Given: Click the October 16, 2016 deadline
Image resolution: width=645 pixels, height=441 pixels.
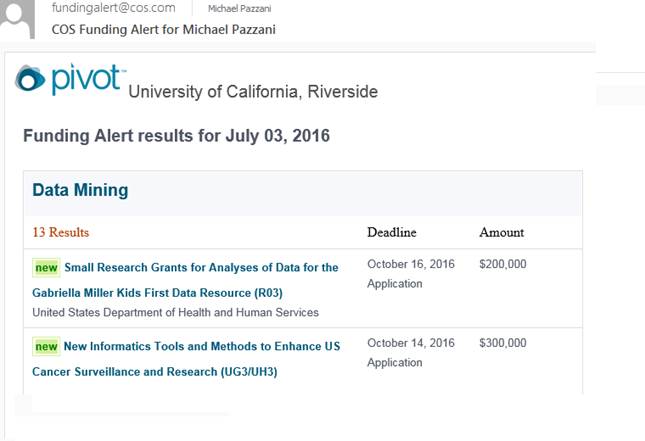Looking at the screenshot, I should (x=411, y=264).
